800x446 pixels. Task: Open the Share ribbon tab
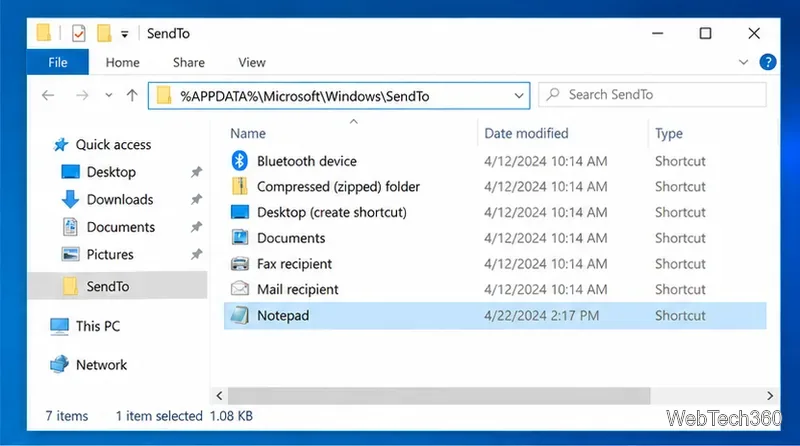[x=189, y=62]
